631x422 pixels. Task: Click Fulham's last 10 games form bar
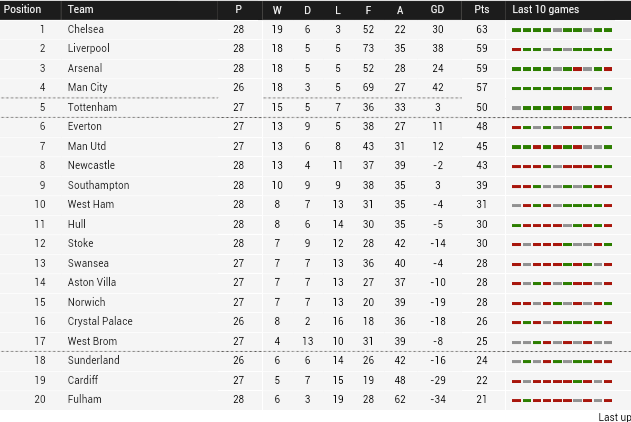562,400
